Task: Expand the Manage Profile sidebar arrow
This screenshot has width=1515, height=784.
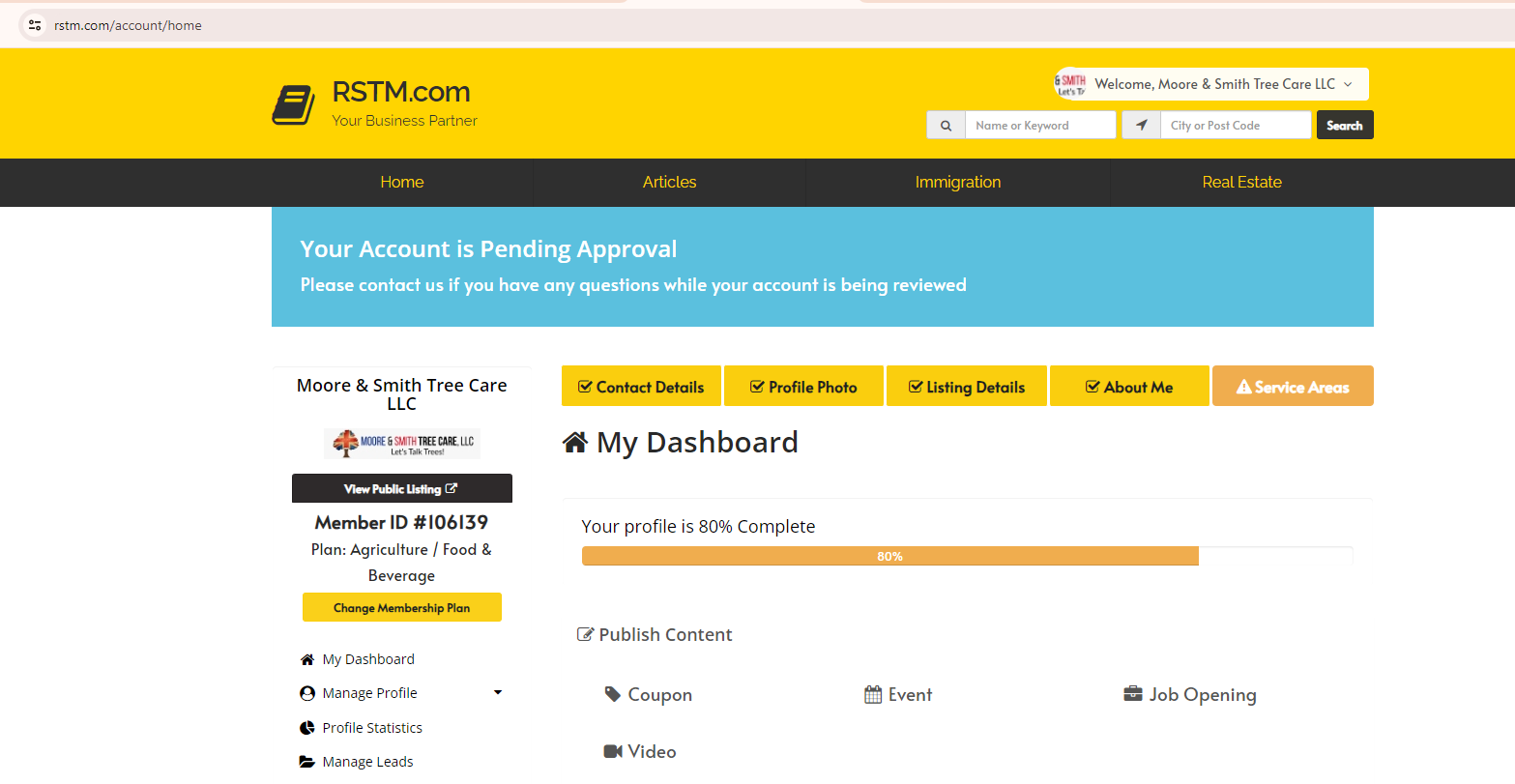Action: [x=498, y=693]
